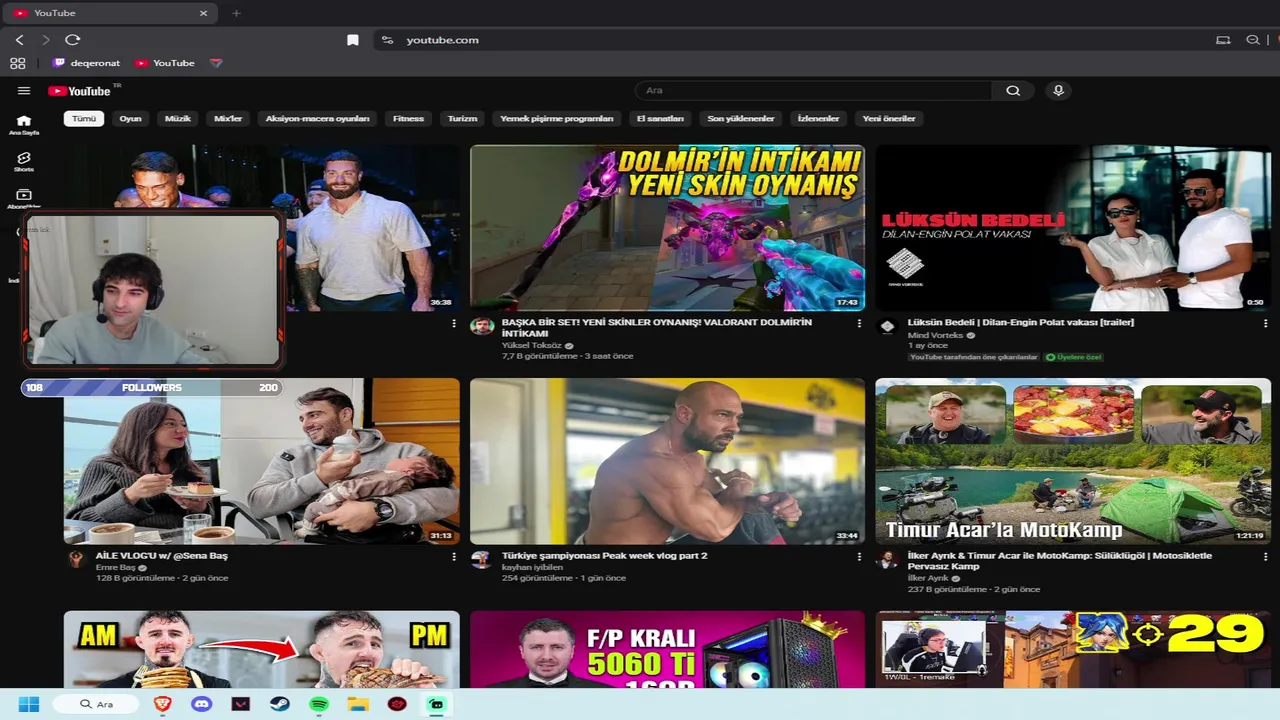Click the YouTube logo in the header
1280x720 pixels.
(x=79, y=91)
